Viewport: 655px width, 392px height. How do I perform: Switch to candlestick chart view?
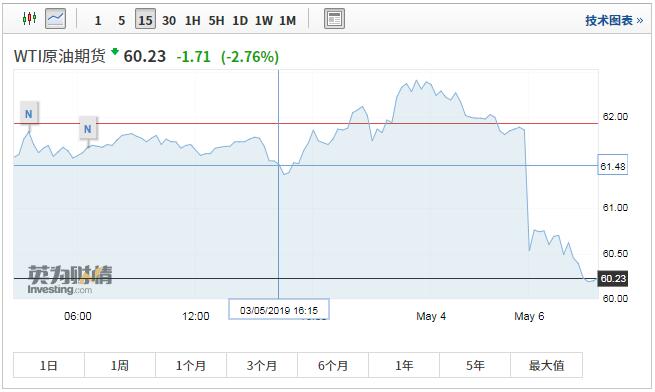pos(29,19)
